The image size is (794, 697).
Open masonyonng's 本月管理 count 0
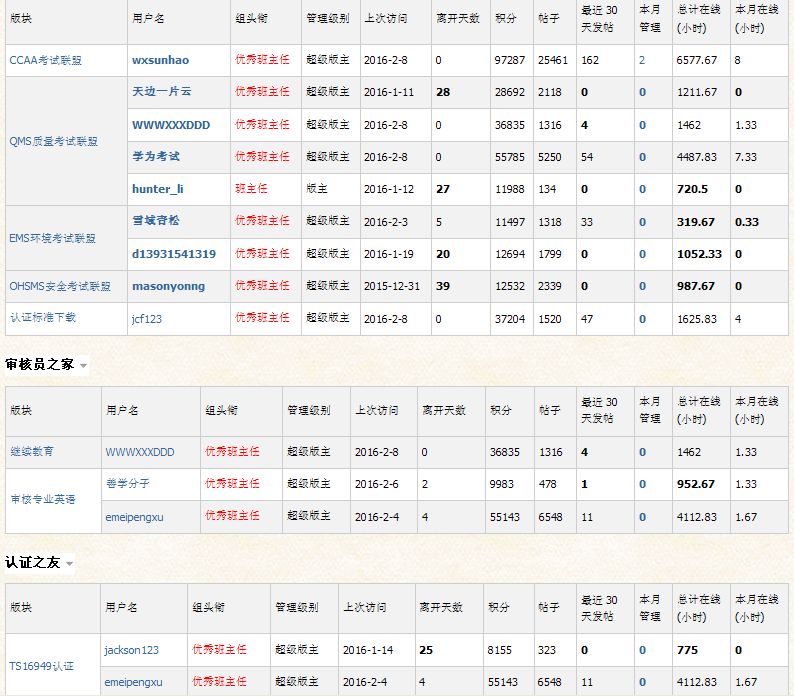point(643,286)
